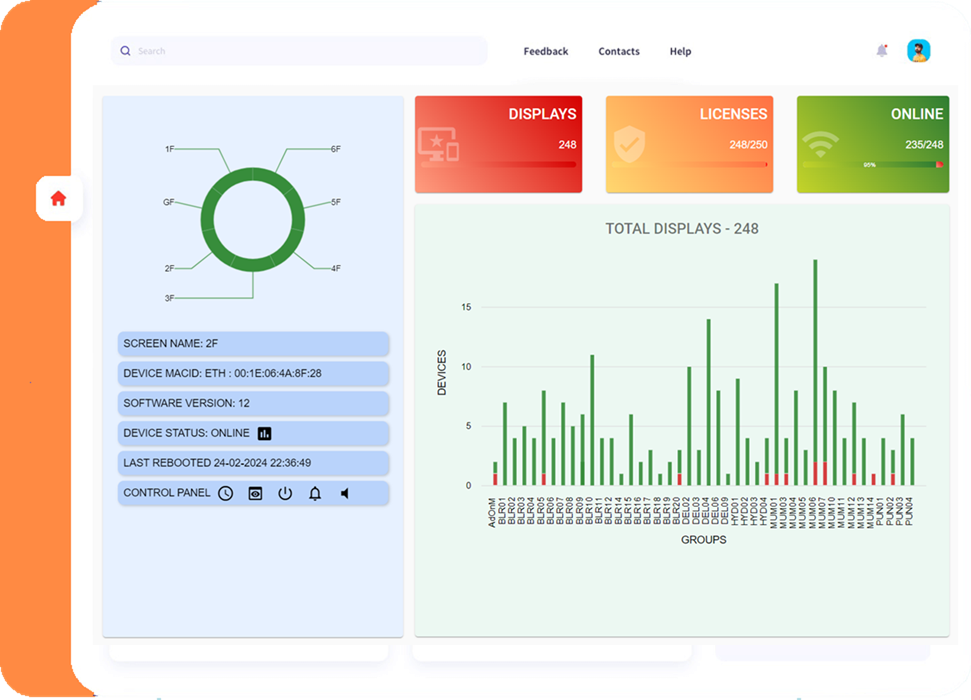
Task: Select the orange LICENSES summary card
Action: pos(689,144)
